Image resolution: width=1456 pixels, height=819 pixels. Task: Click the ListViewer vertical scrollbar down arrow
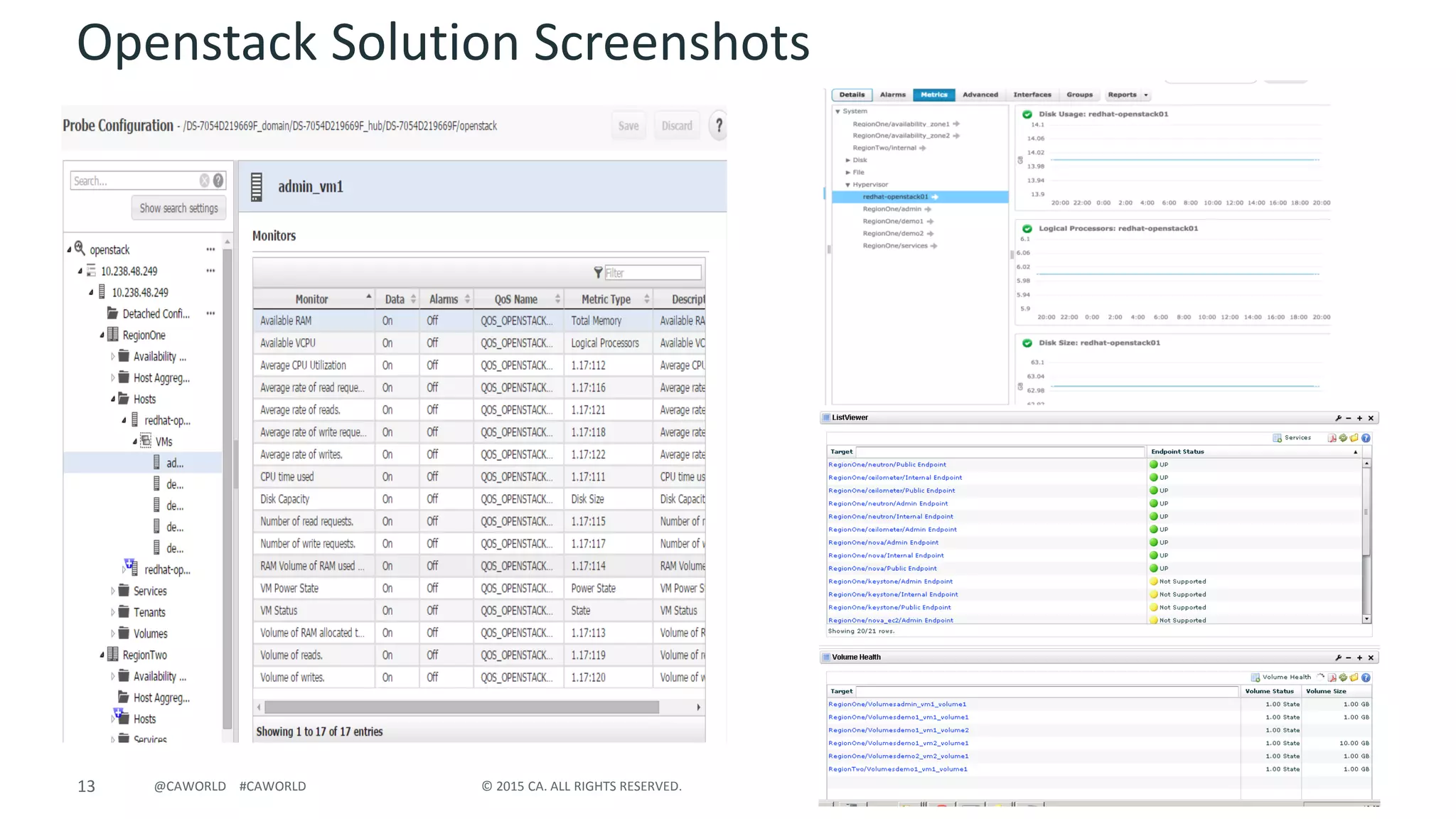tap(1366, 619)
